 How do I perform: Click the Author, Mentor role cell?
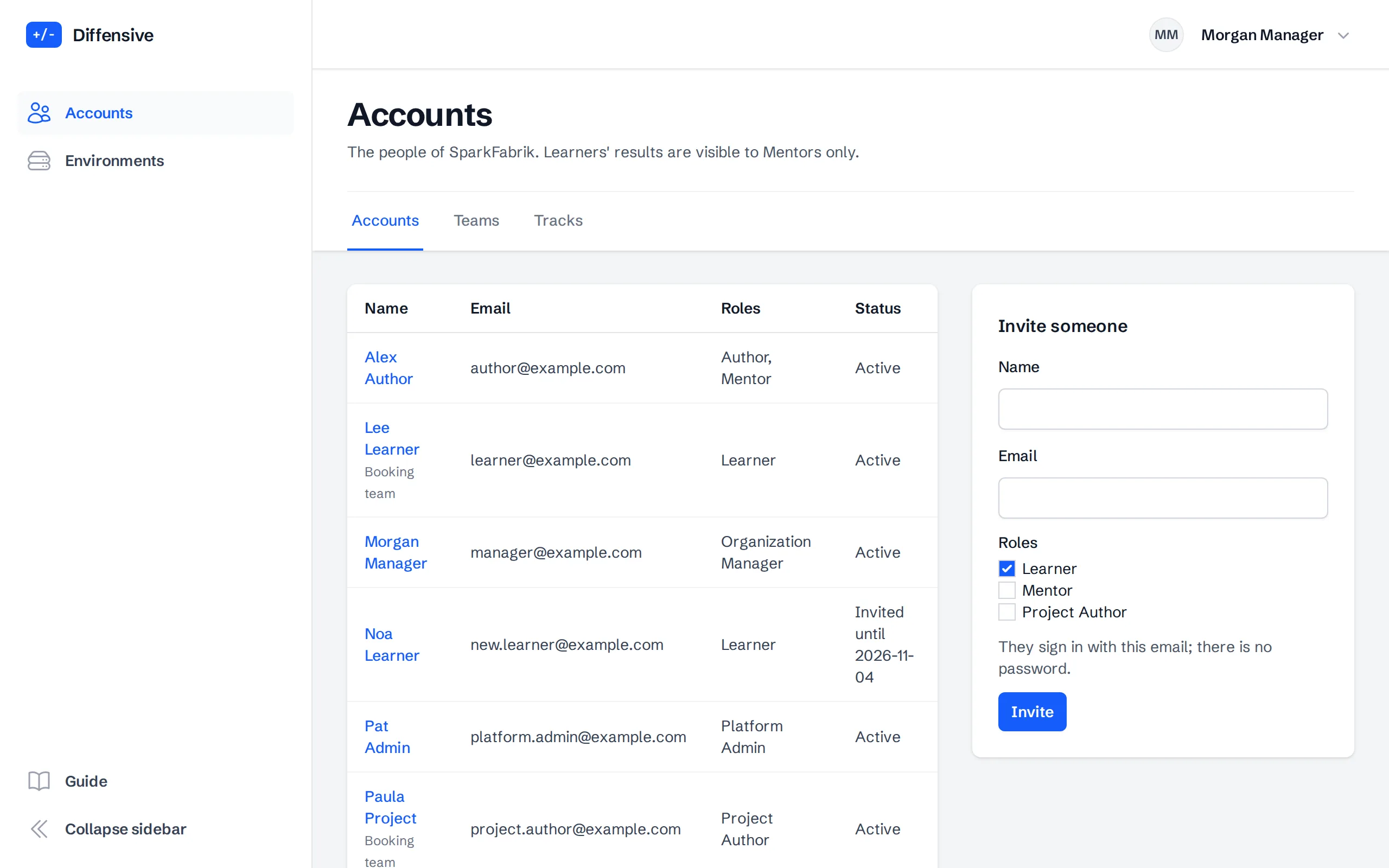tap(746, 368)
